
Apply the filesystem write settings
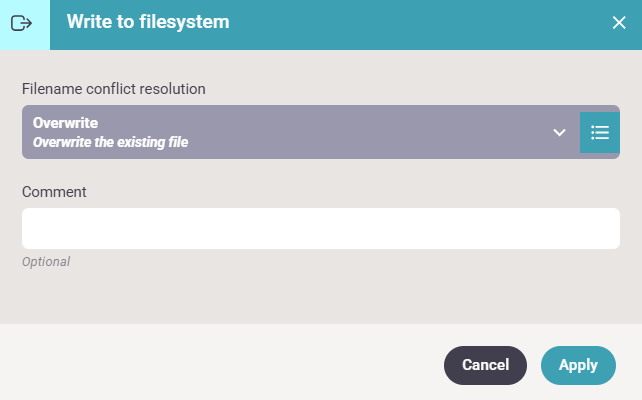578,365
